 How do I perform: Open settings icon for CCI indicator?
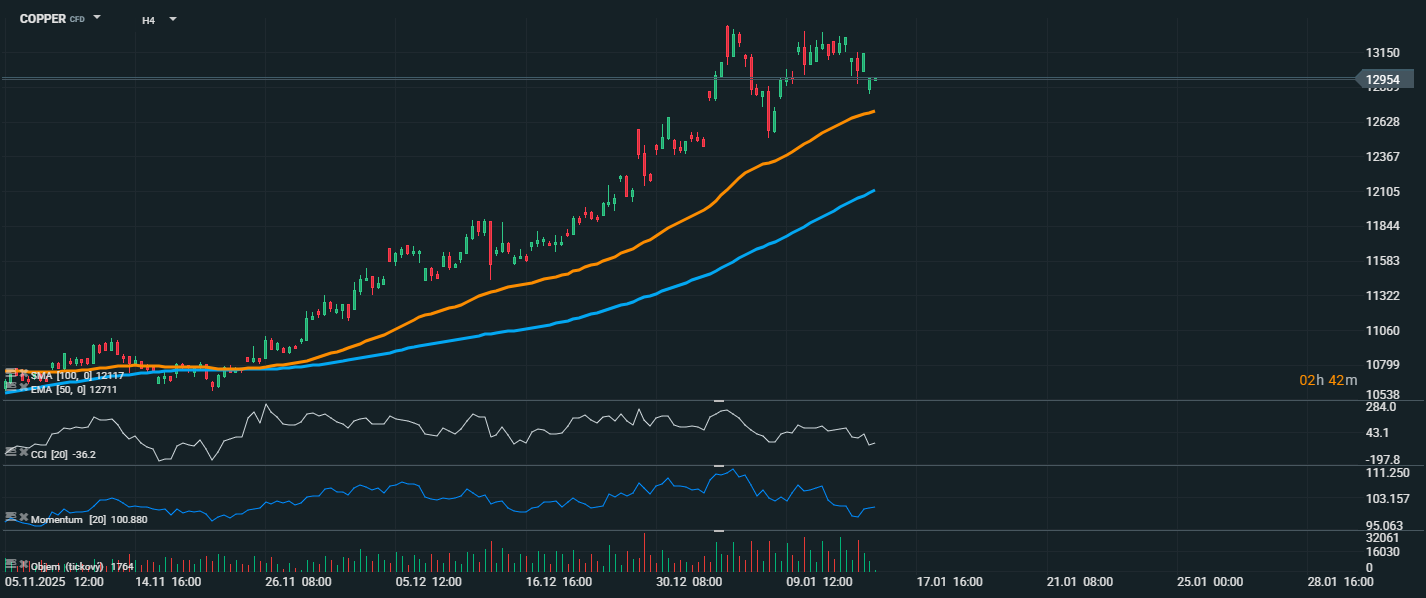pyautogui.click(x=11, y=451)
